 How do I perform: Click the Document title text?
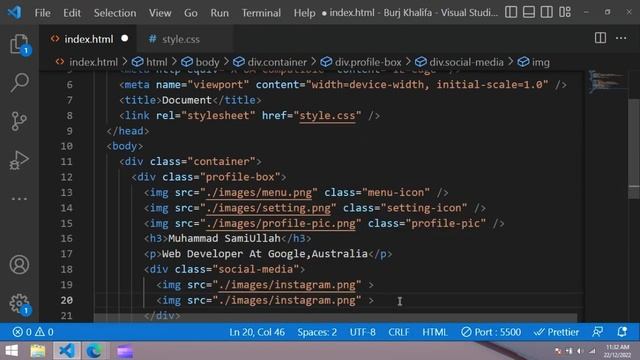point(187,100)
